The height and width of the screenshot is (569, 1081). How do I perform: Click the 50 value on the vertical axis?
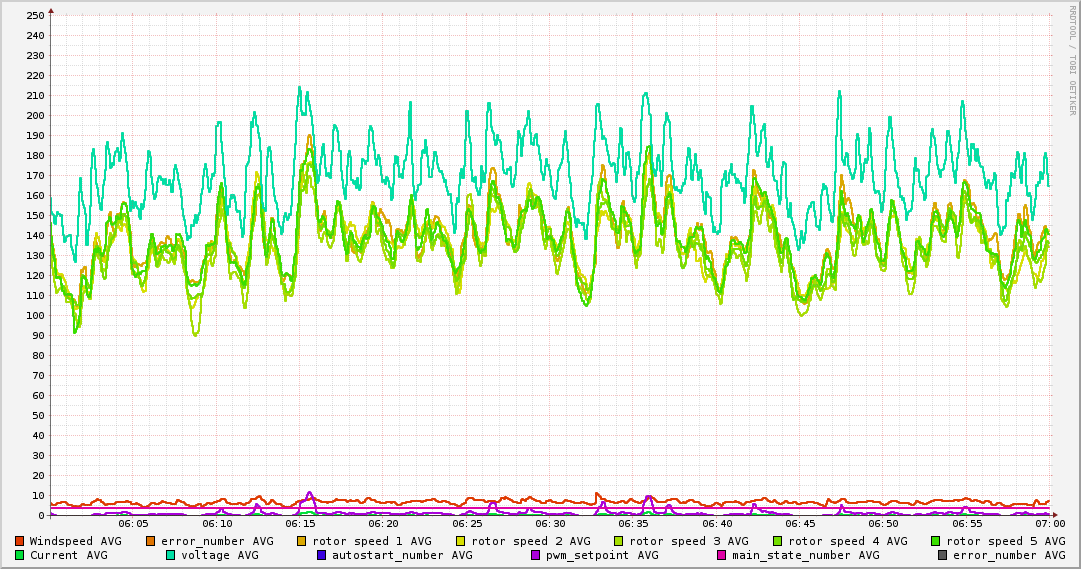point(38,415)
